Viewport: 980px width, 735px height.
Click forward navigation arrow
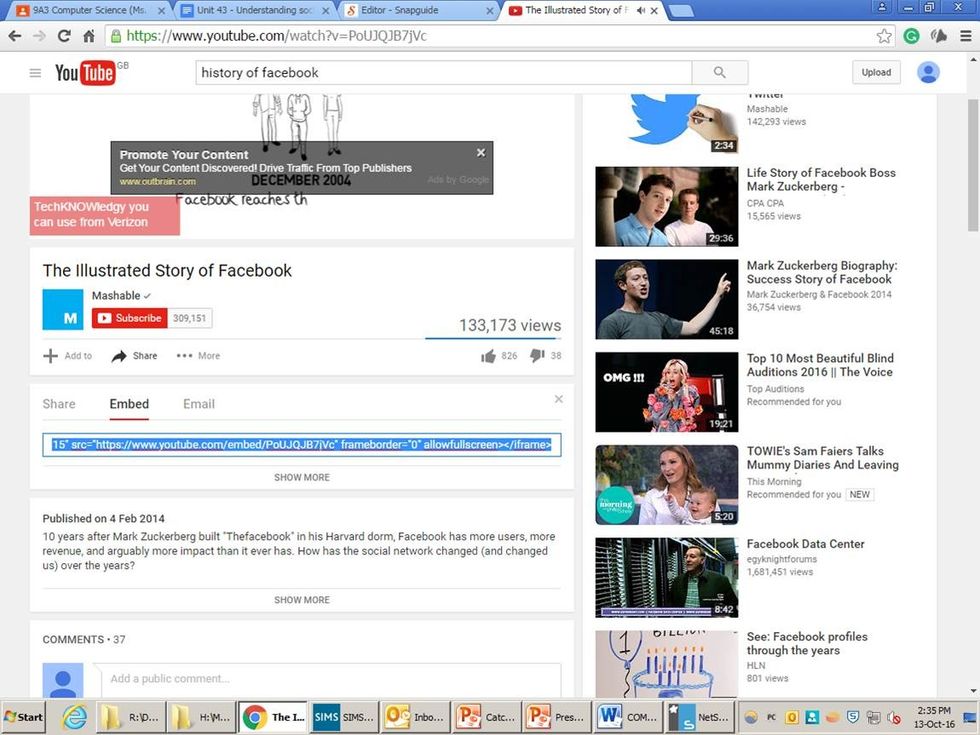point(39,36)
